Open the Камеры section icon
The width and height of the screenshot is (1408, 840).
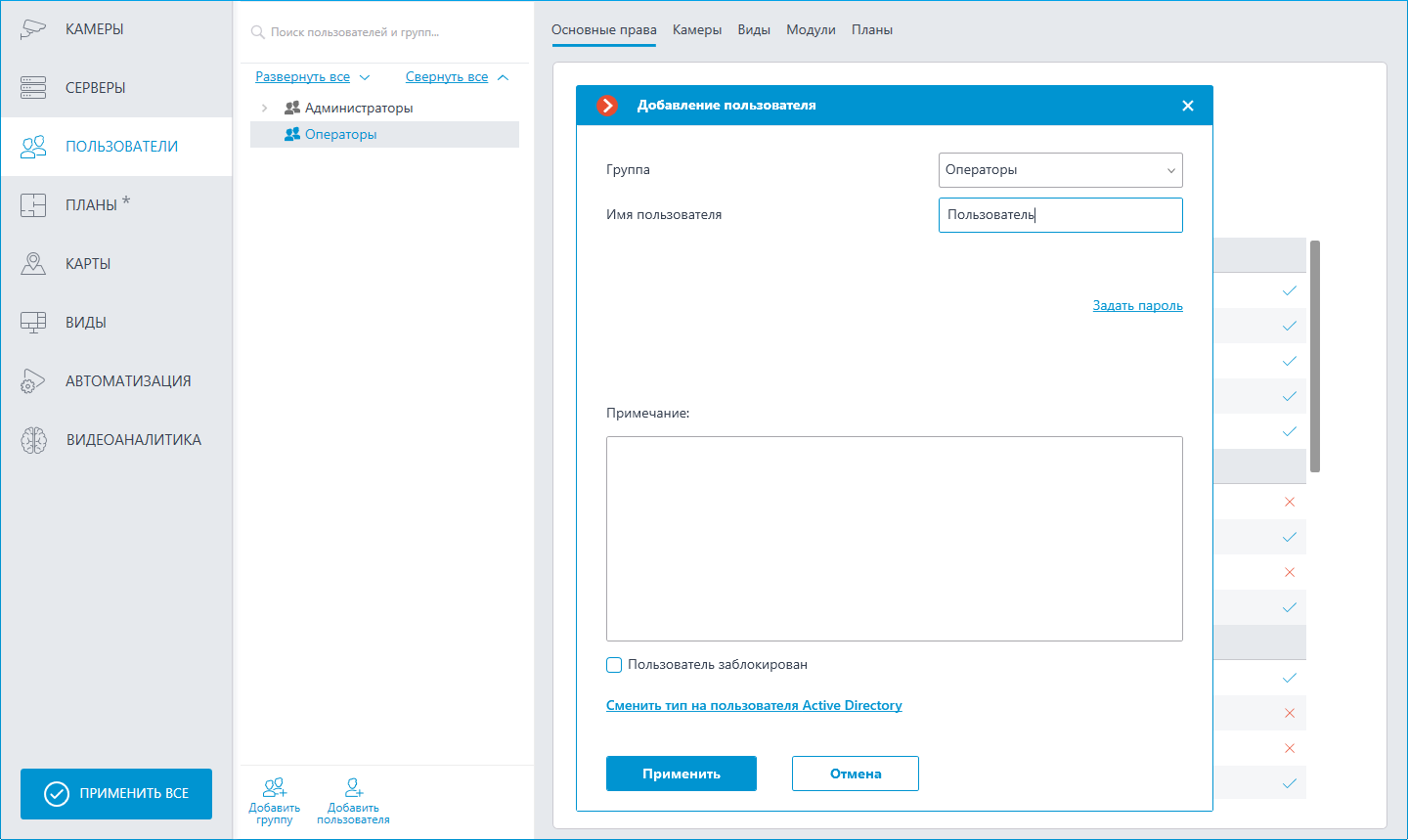point(33,28)
